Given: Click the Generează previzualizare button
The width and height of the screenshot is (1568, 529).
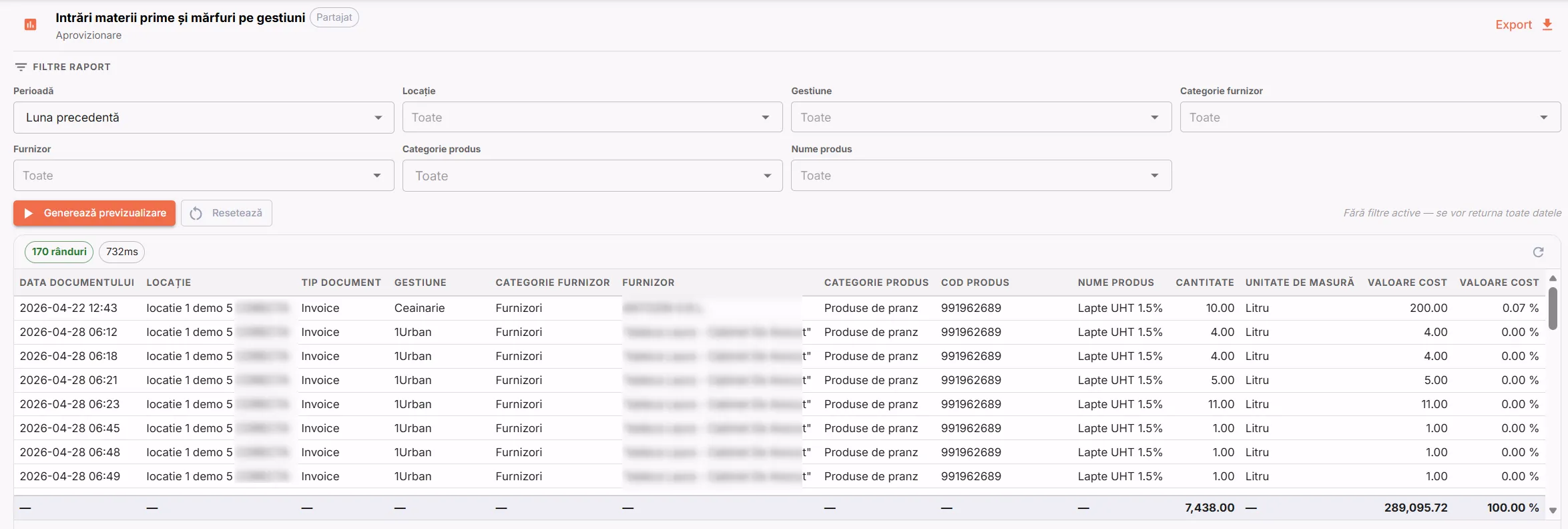Looking at the screenshot, I should [x=94, y=213].
